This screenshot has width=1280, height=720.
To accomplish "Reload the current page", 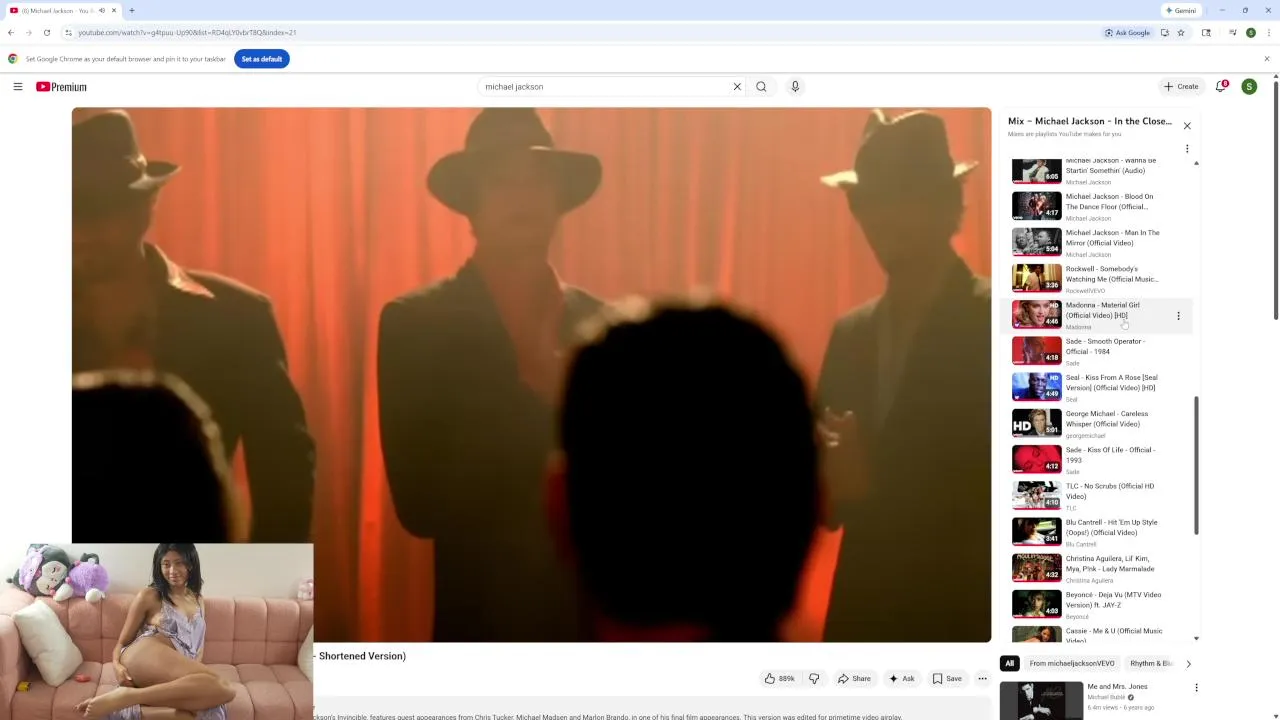I will (46, 33).
